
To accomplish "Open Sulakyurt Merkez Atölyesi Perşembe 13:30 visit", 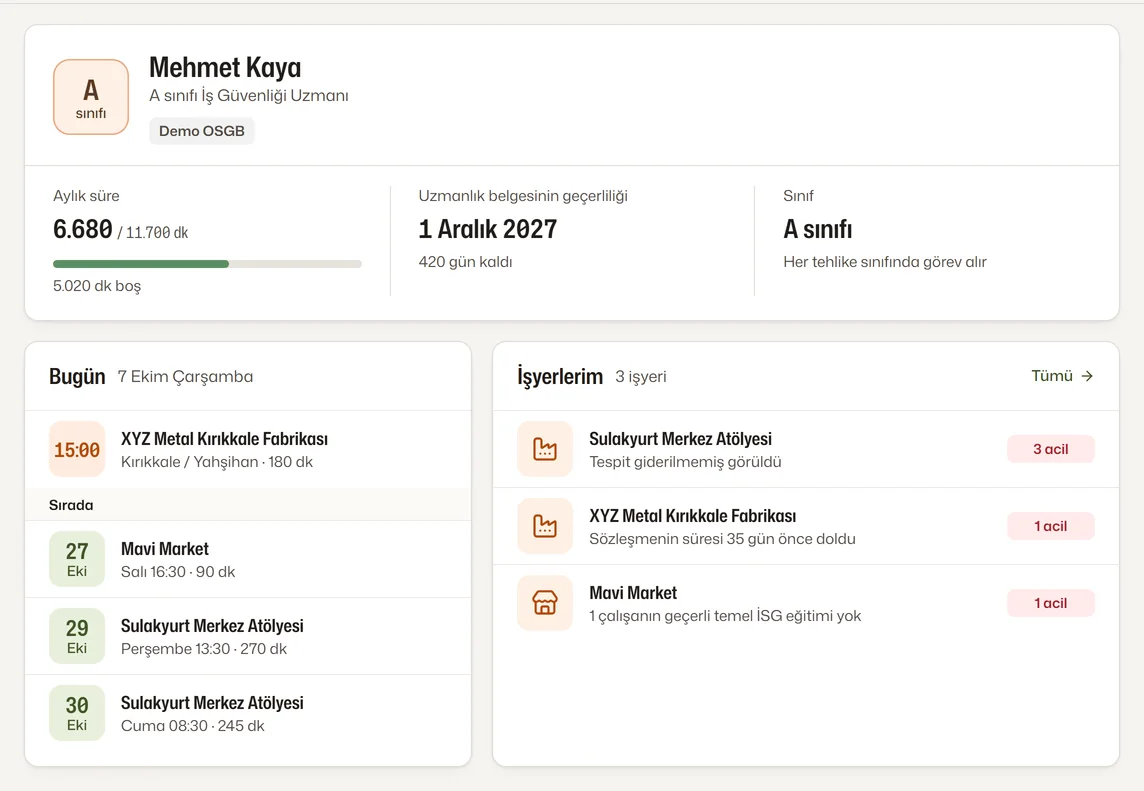I will tap(248, 636).
